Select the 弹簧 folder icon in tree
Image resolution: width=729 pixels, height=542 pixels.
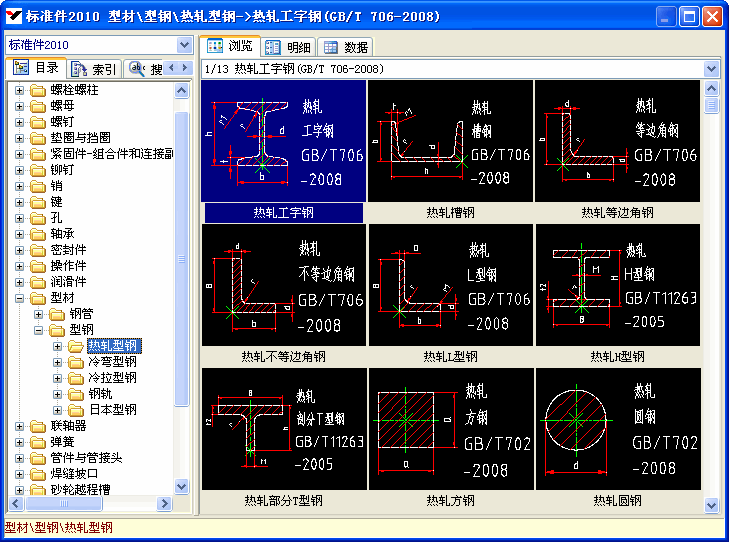pyautogui.click(x=38, y=442)
